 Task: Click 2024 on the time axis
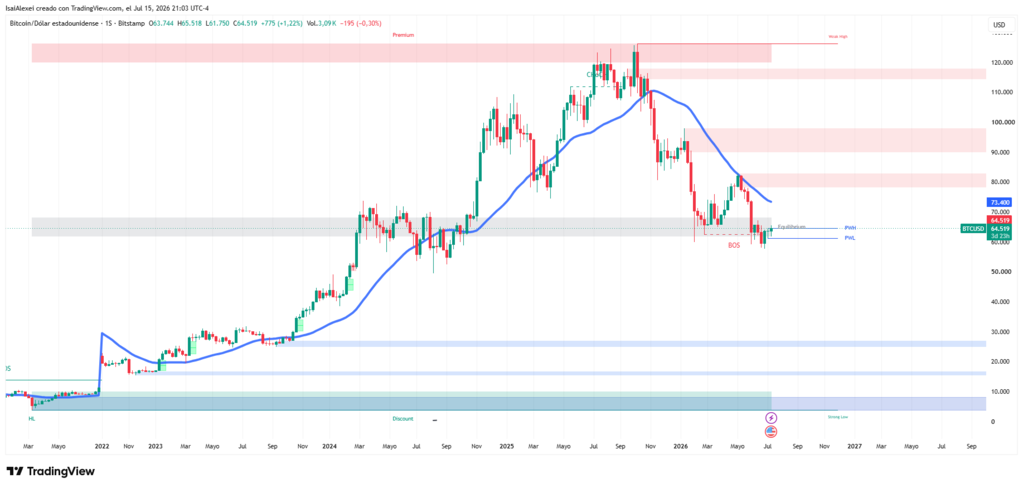pos(329,446)
